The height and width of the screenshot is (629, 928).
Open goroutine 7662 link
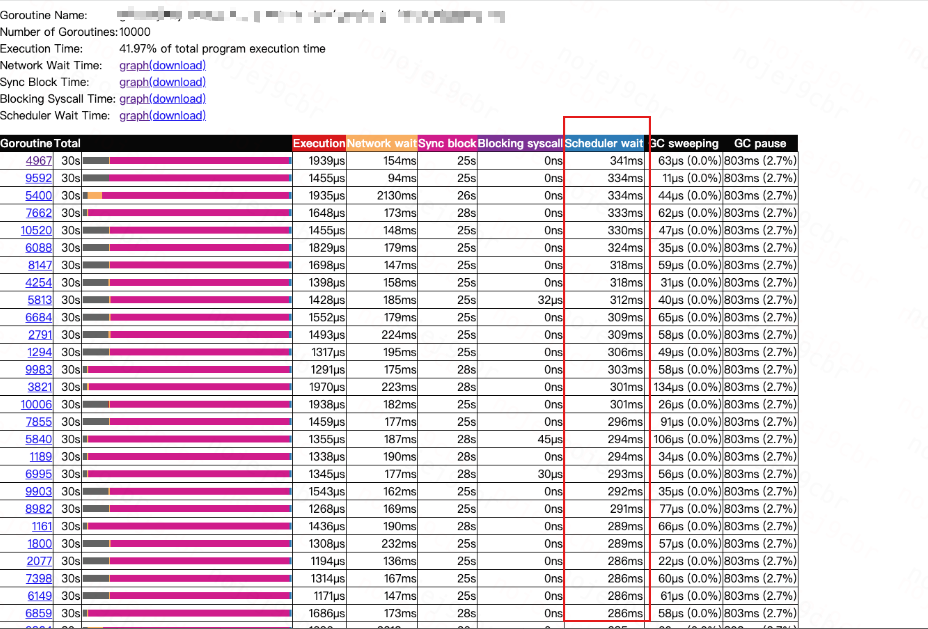[39, 213]
